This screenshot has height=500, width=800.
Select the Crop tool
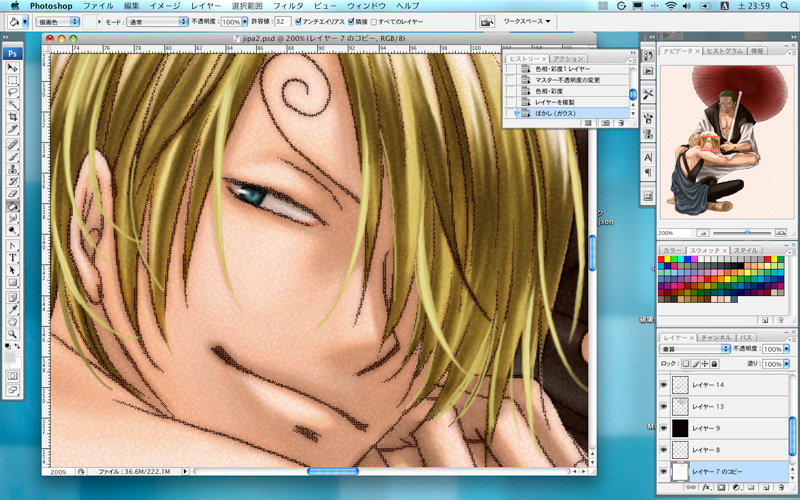[x=12, y=117]
